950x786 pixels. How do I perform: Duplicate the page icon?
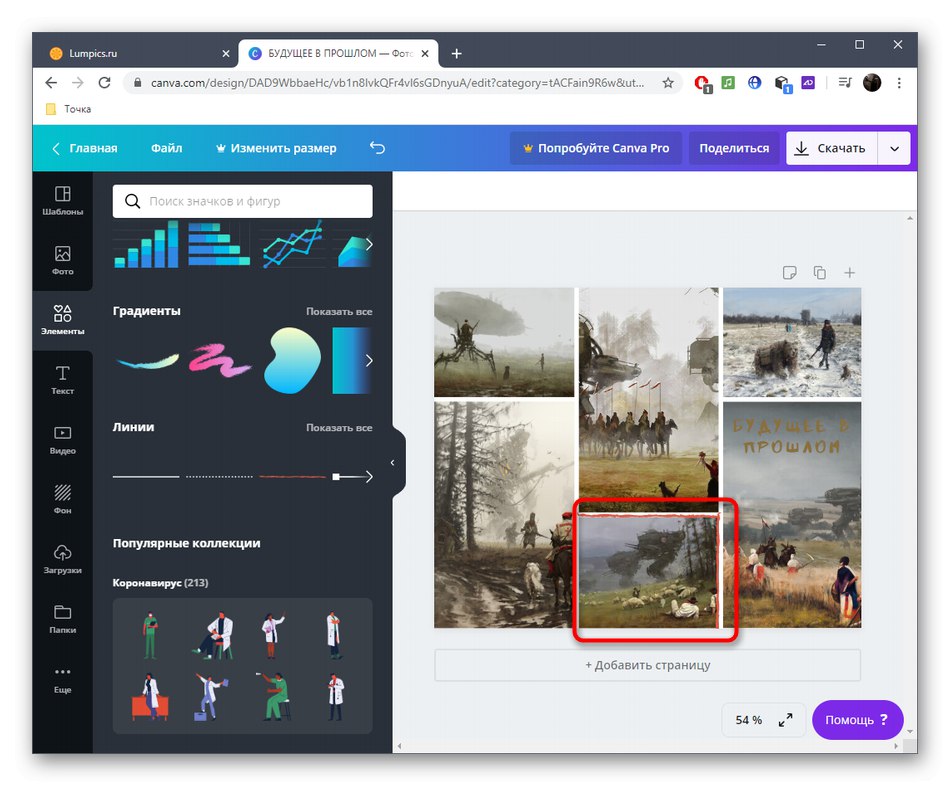819,273
